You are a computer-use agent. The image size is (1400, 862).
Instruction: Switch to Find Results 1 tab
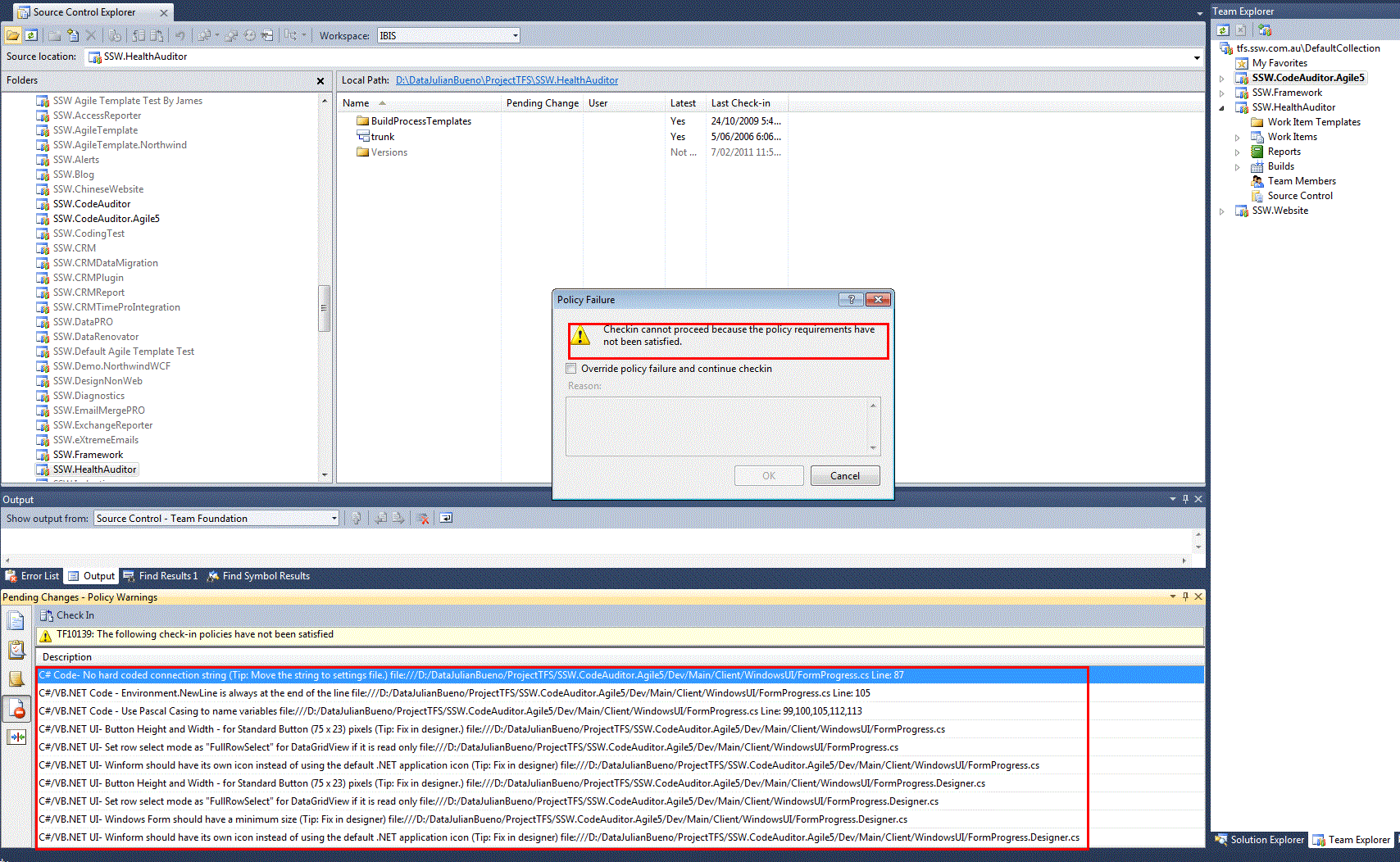click(x=161, y=576)
